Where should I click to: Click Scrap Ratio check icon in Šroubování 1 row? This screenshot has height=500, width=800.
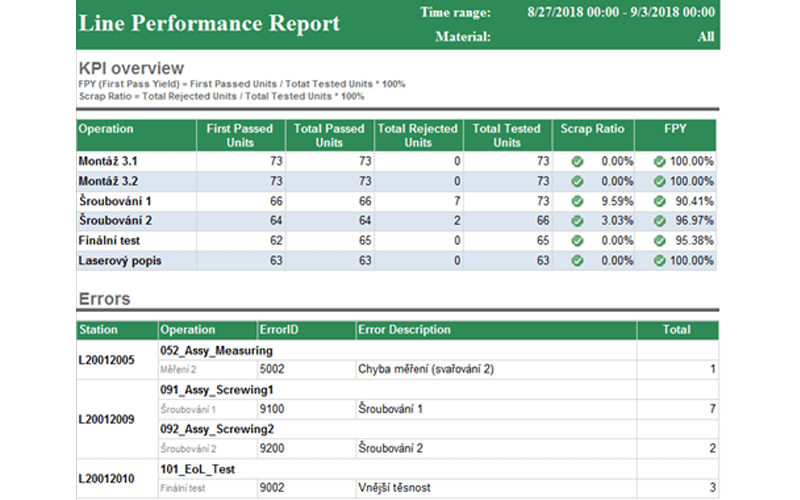click(x=577, y=201)
